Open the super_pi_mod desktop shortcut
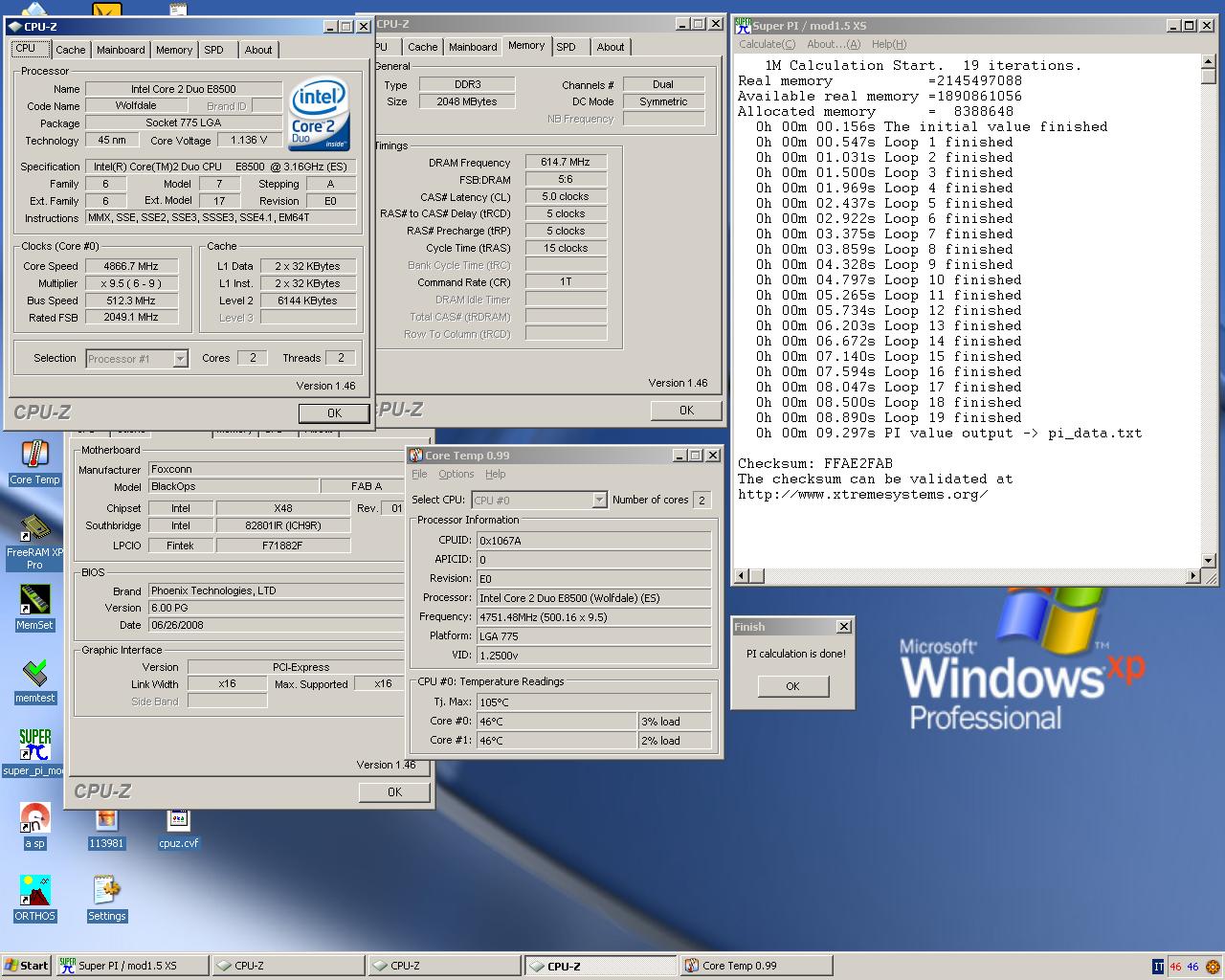Image resolution: width=1225 pixels, height=980 pixels. 34,752
